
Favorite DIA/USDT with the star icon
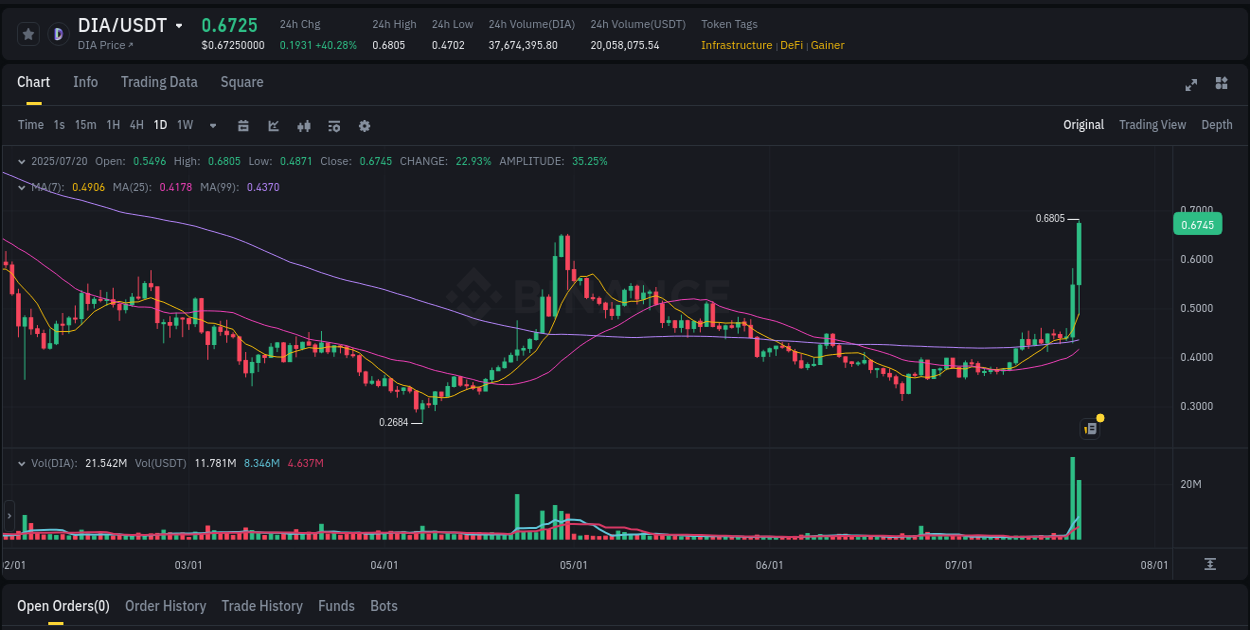(28, 33)
